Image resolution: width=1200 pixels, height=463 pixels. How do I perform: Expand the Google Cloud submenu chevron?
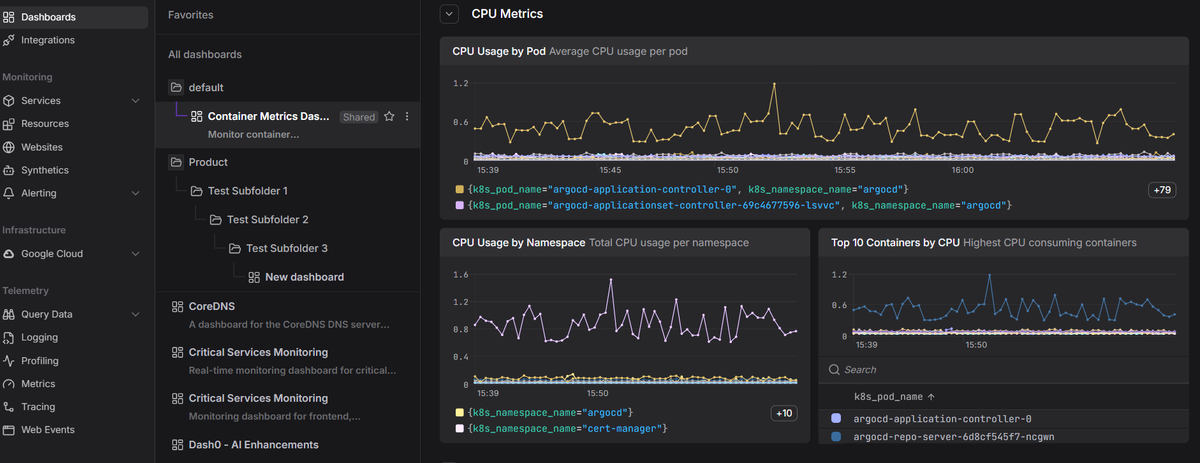(x=136, y=254)
